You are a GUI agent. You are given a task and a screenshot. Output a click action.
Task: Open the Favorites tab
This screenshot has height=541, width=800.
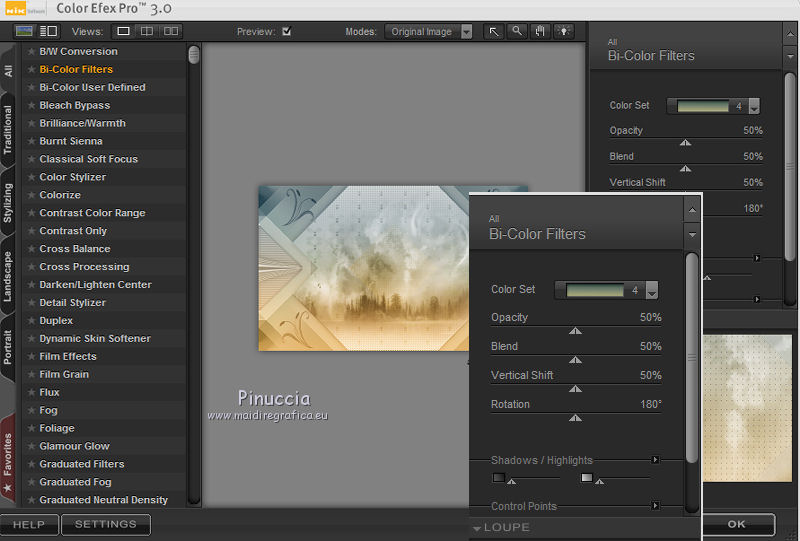pos(8,455)
